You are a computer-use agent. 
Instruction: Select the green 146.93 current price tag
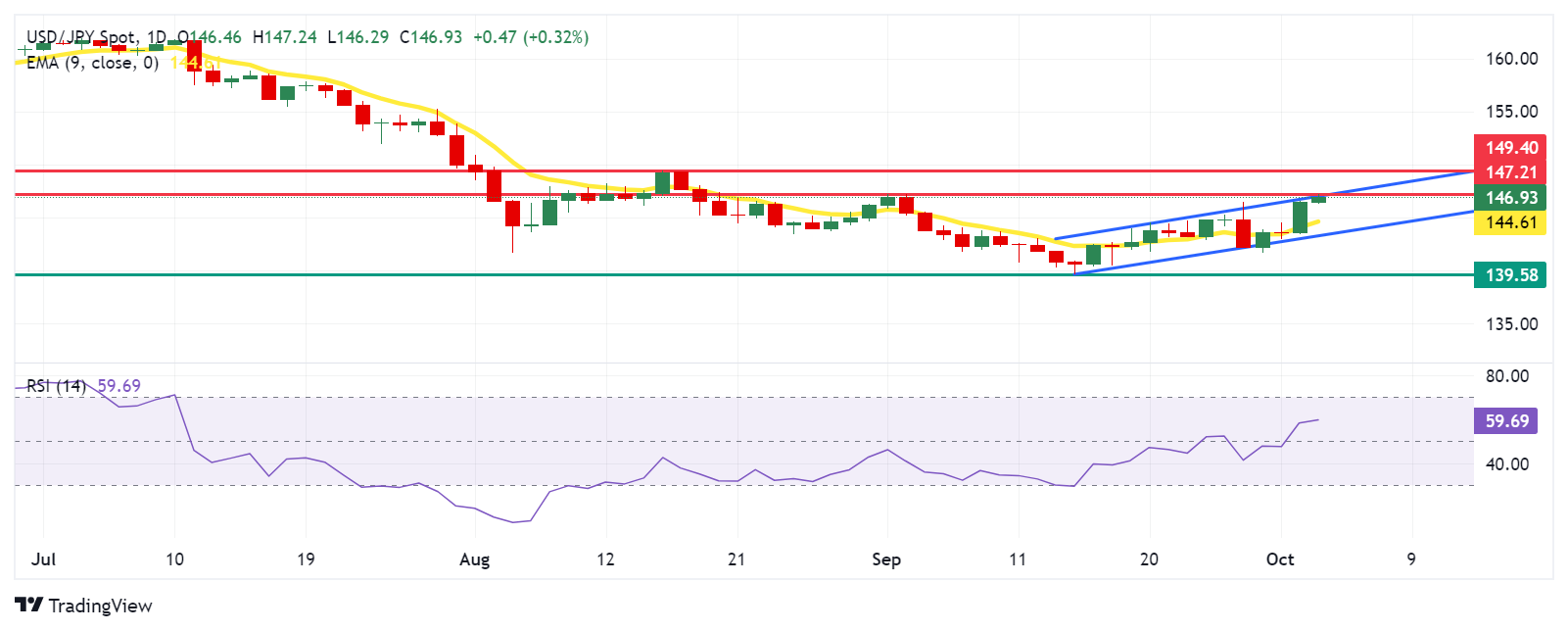coord(1510,198)
